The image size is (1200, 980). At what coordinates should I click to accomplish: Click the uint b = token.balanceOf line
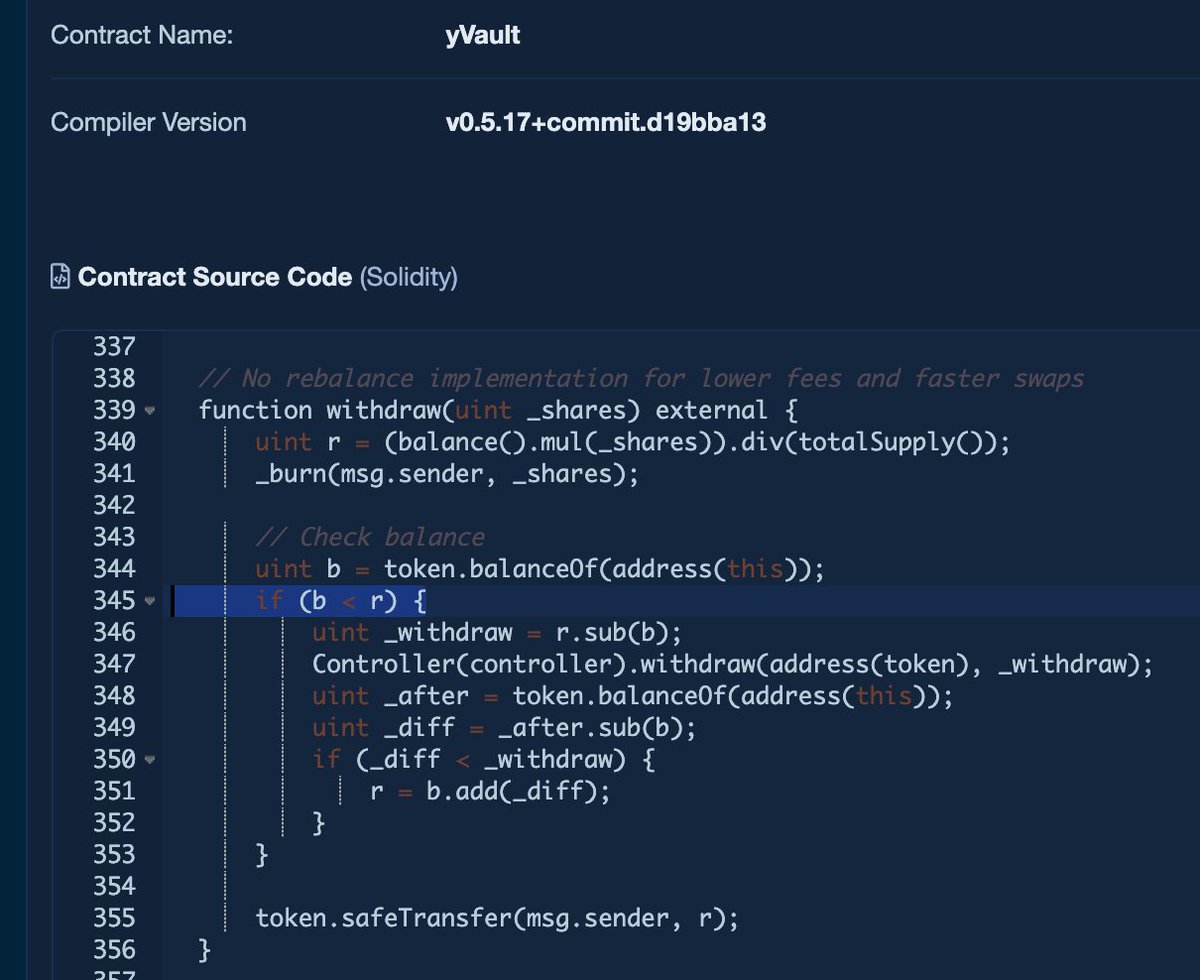(540, 569)
